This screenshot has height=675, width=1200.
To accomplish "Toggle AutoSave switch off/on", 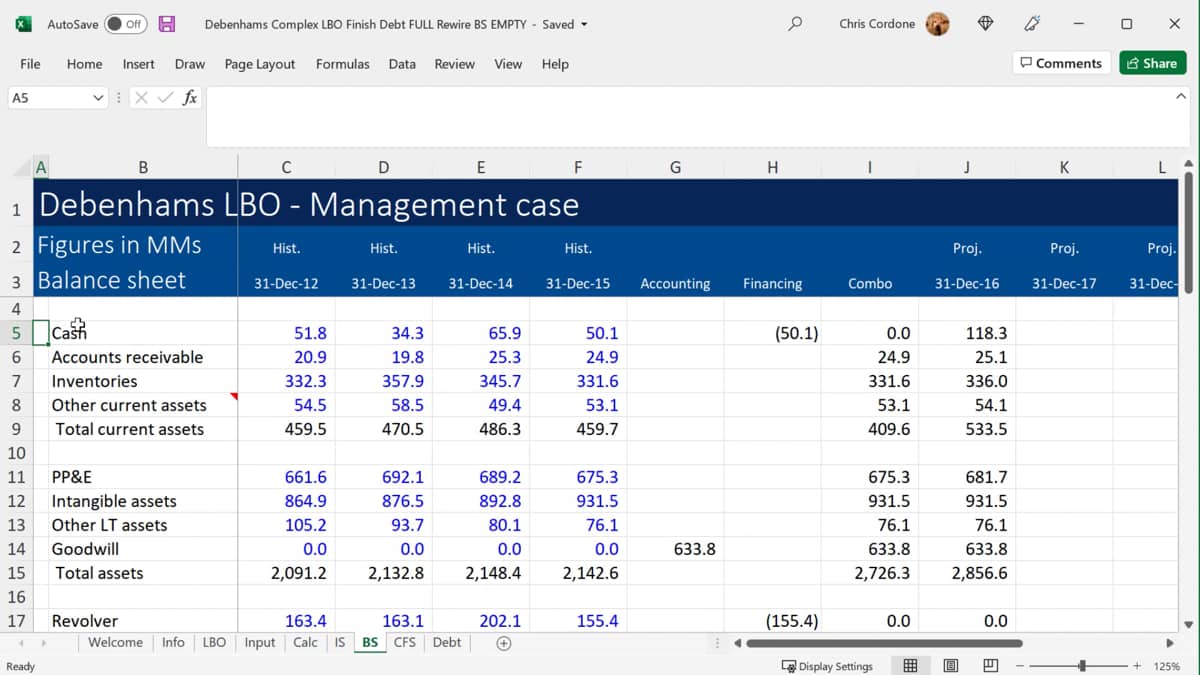I will [x=125, y=24].
